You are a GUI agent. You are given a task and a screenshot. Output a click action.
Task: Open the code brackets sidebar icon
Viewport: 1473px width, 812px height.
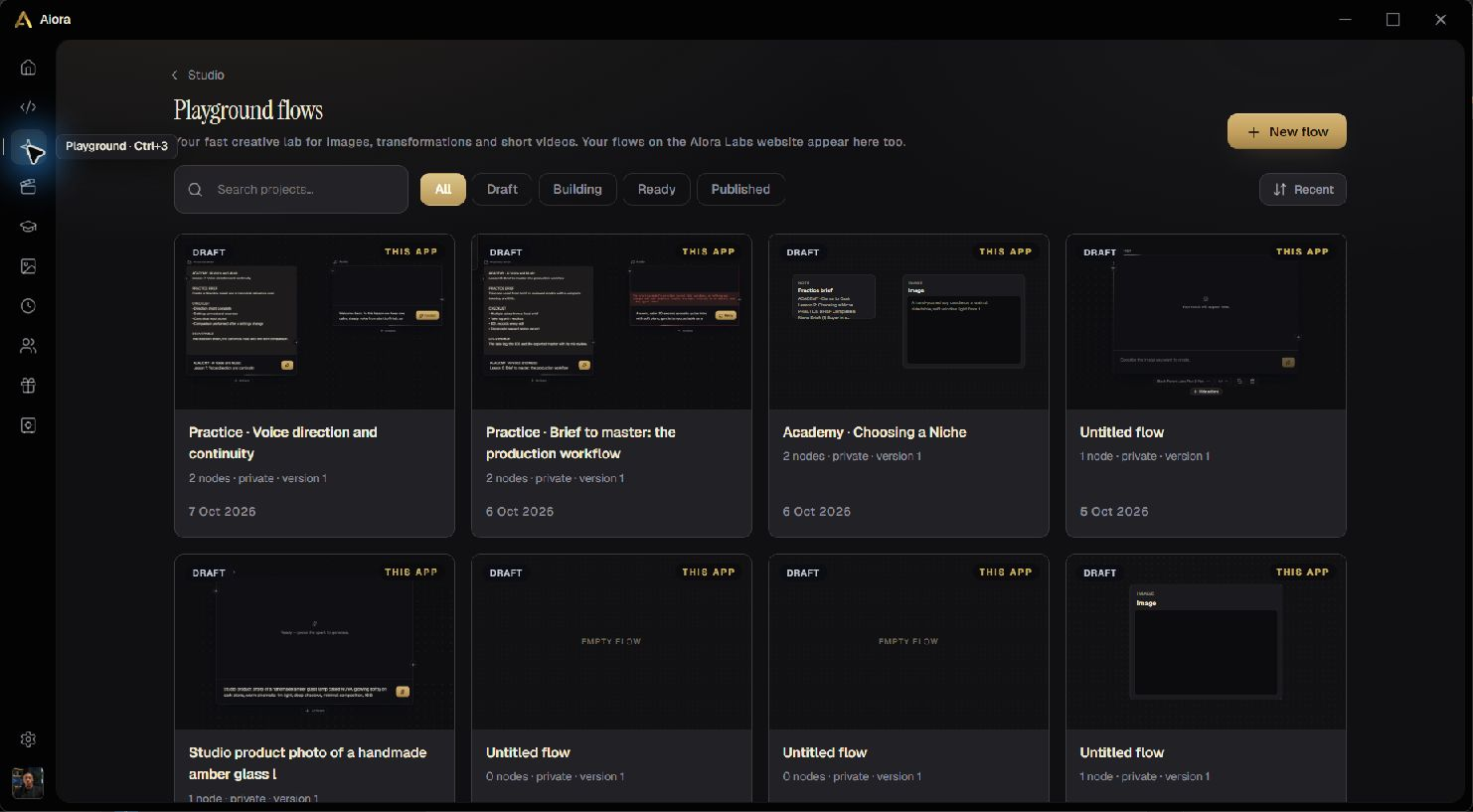point(28,107)
